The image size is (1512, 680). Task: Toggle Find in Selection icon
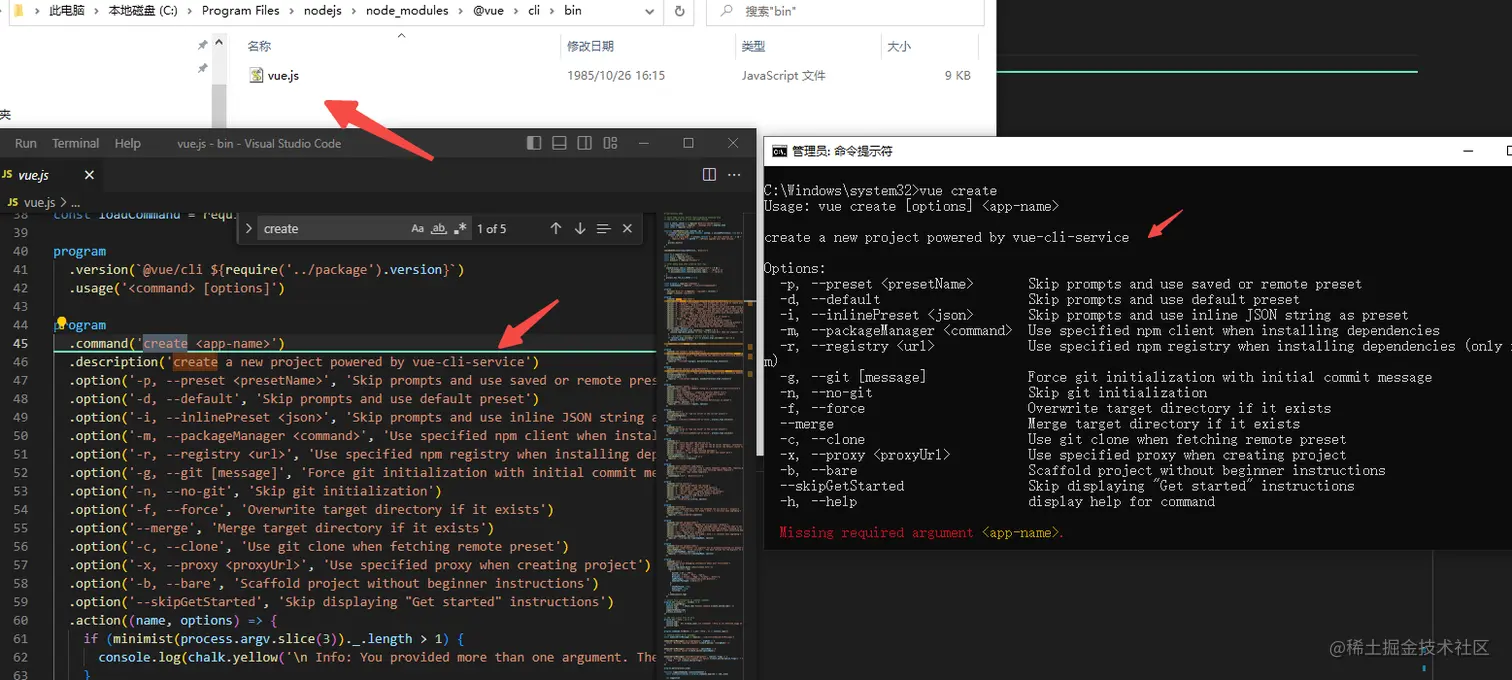603,229
